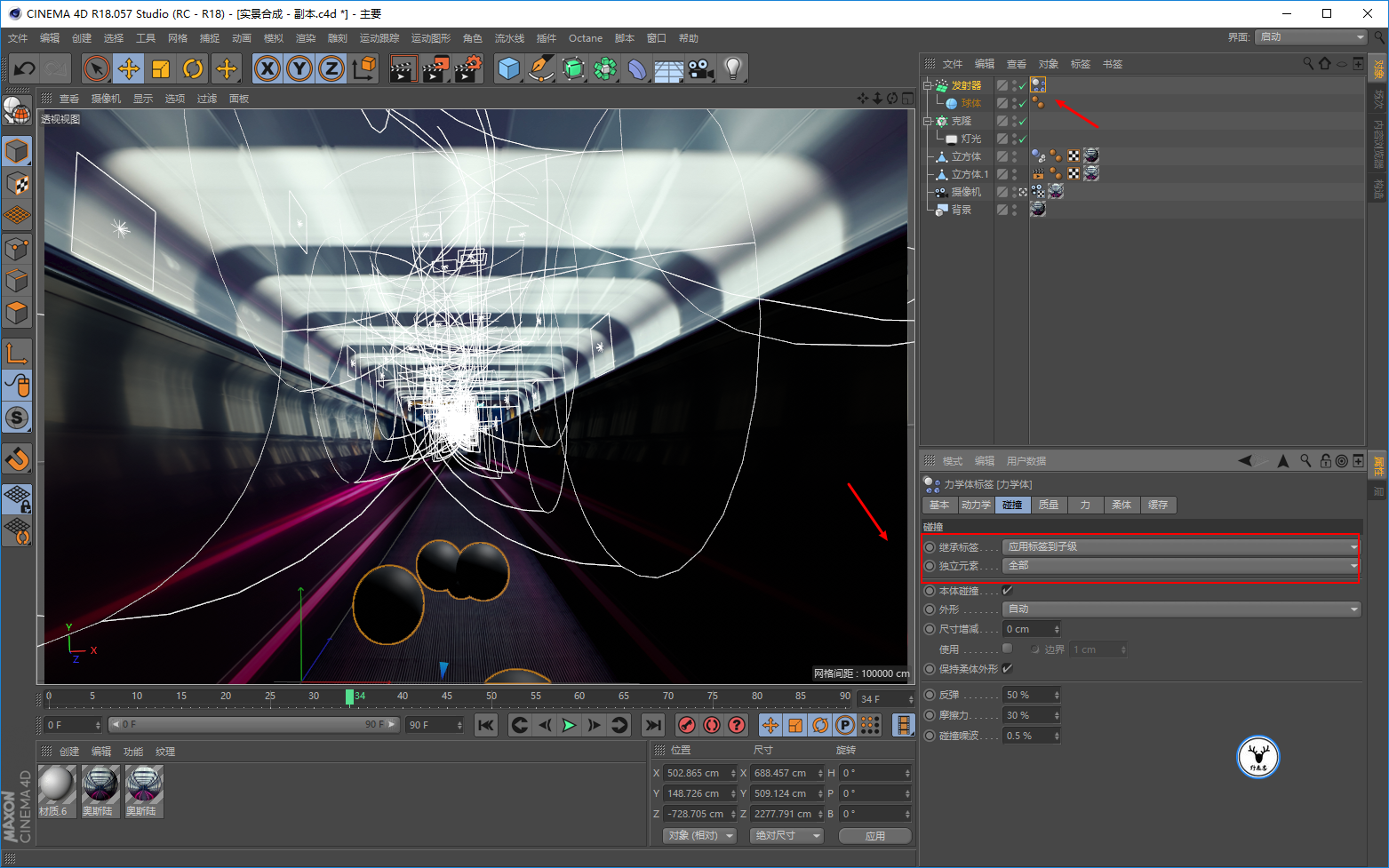Viewport: 1389px width, 868px height.
Task: Click the 应用 button
Action: tap(875, 835)
